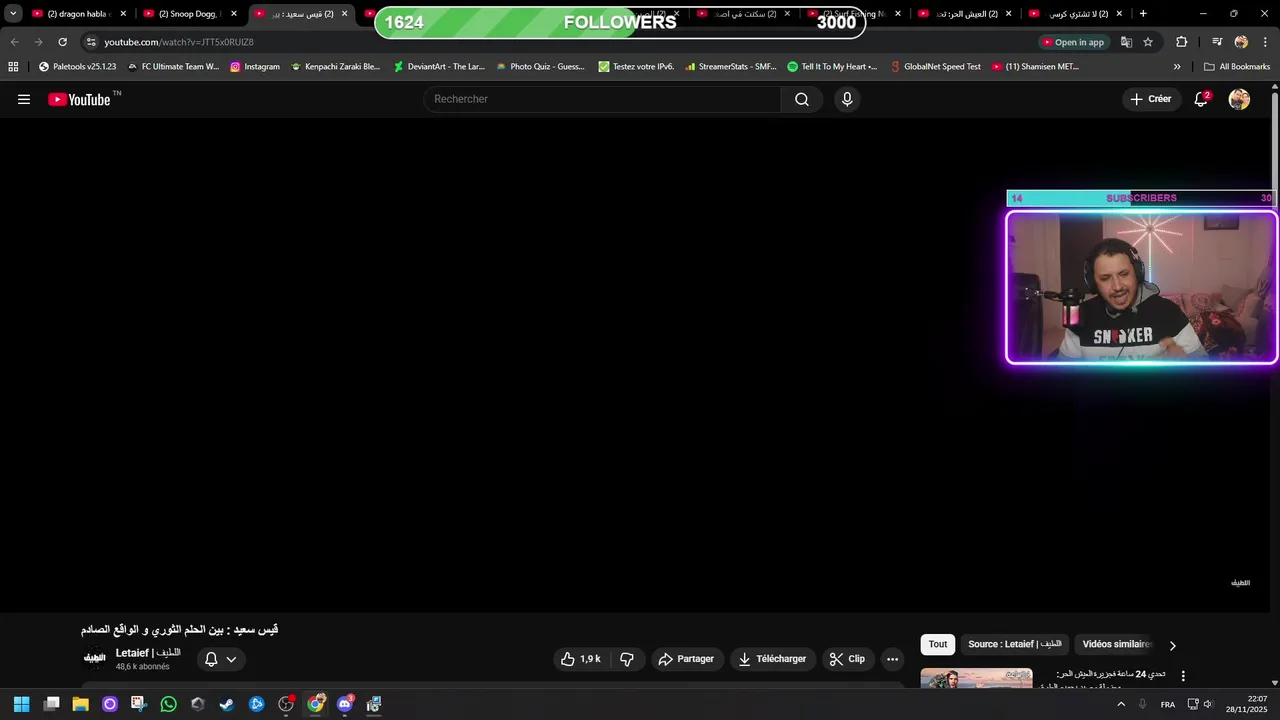Click the address bar URL
The image size is (1280, 720).
179,42
